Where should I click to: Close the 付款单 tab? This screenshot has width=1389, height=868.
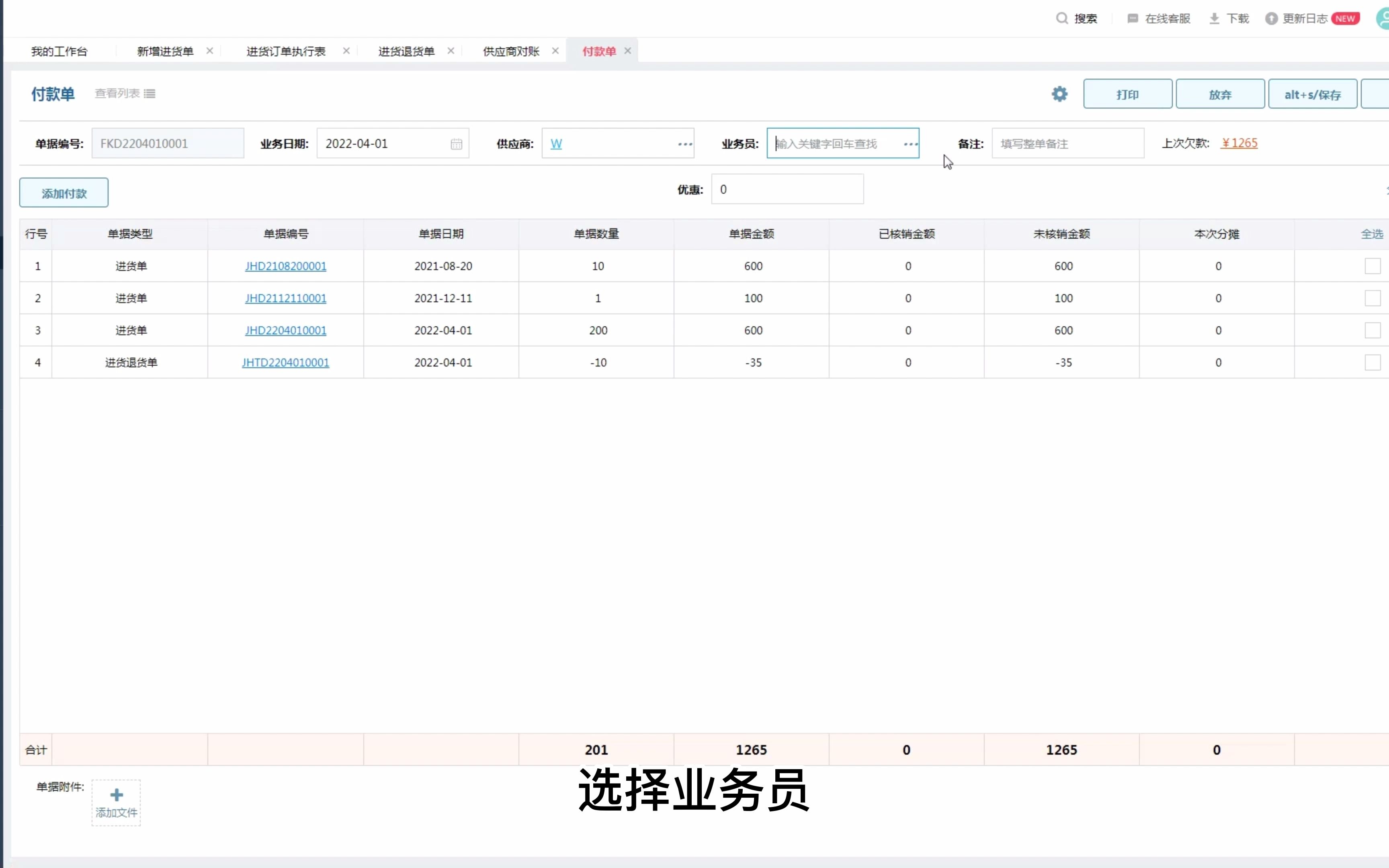pos(627,51)
